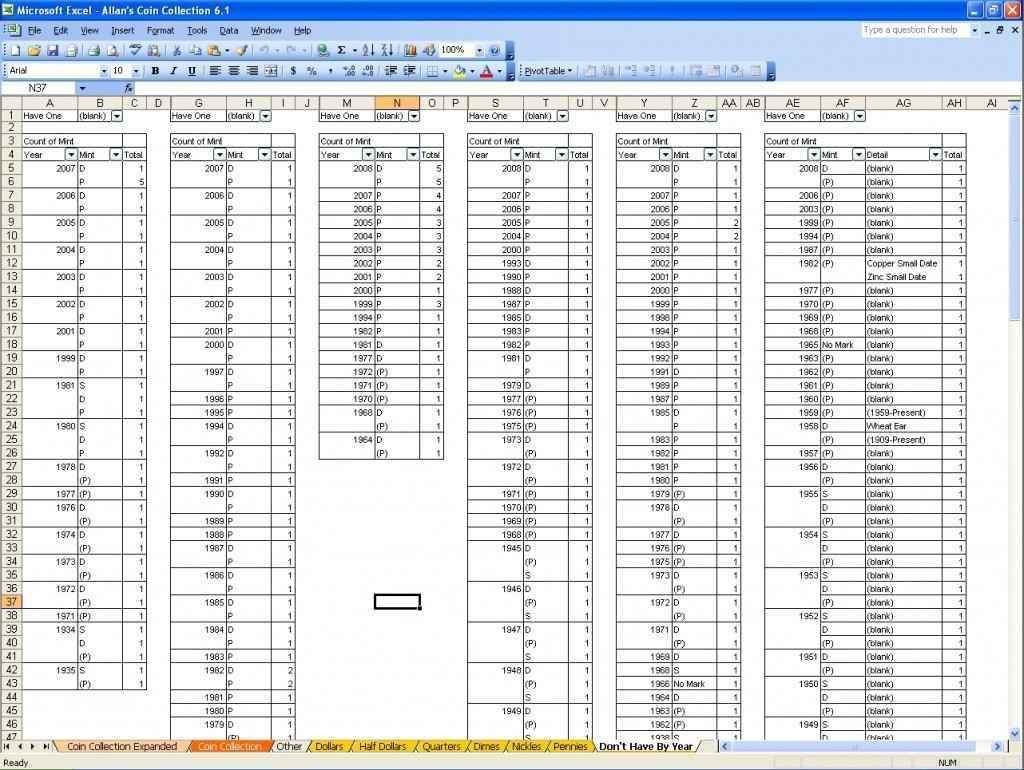Image resolution: width=1024 pixels, height=770 pixels.
Task: Open Print Preview
Action: pos(113,50)
